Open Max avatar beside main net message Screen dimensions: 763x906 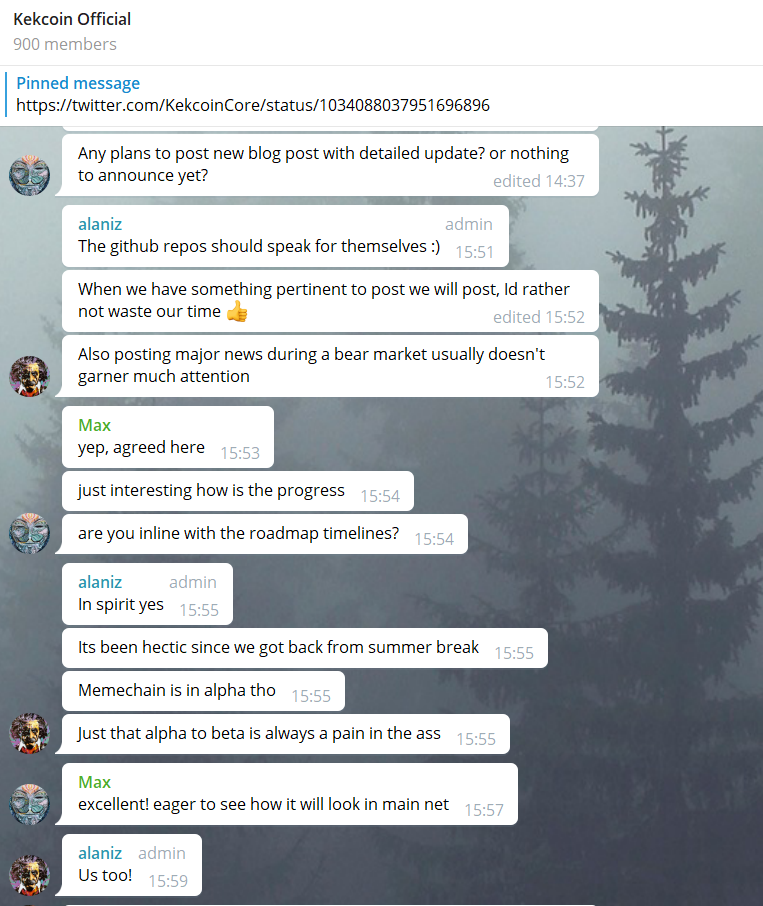coord(29,804)
